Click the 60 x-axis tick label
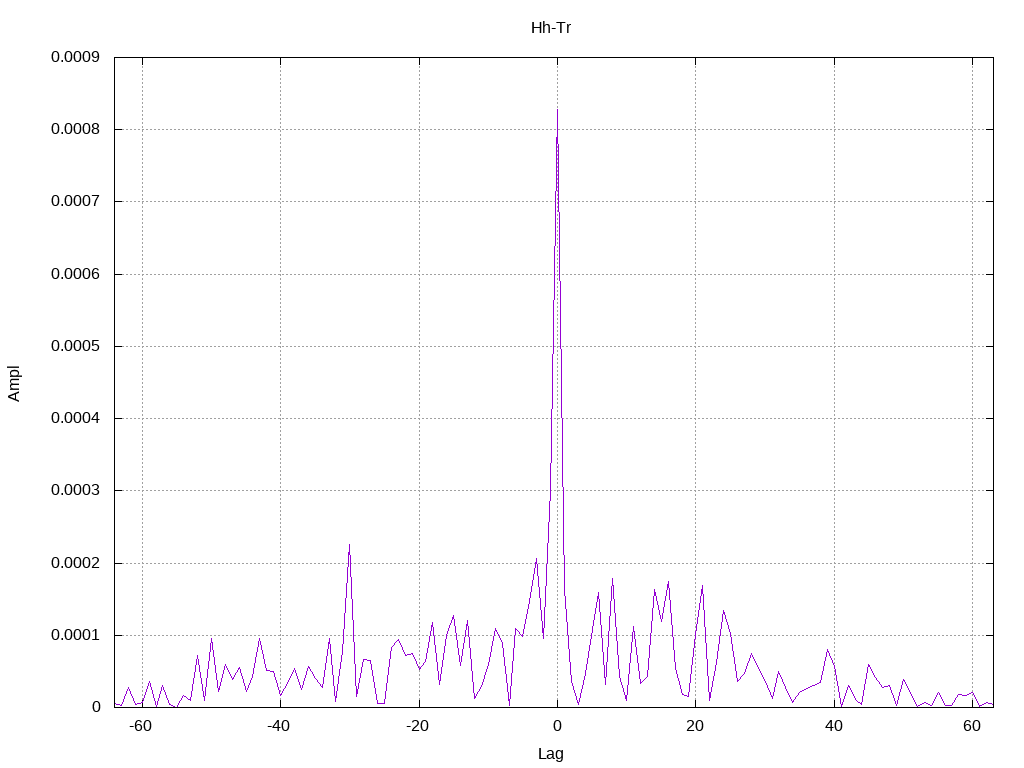The height and width of the screenshot is (768, 1024). [972, 726]
